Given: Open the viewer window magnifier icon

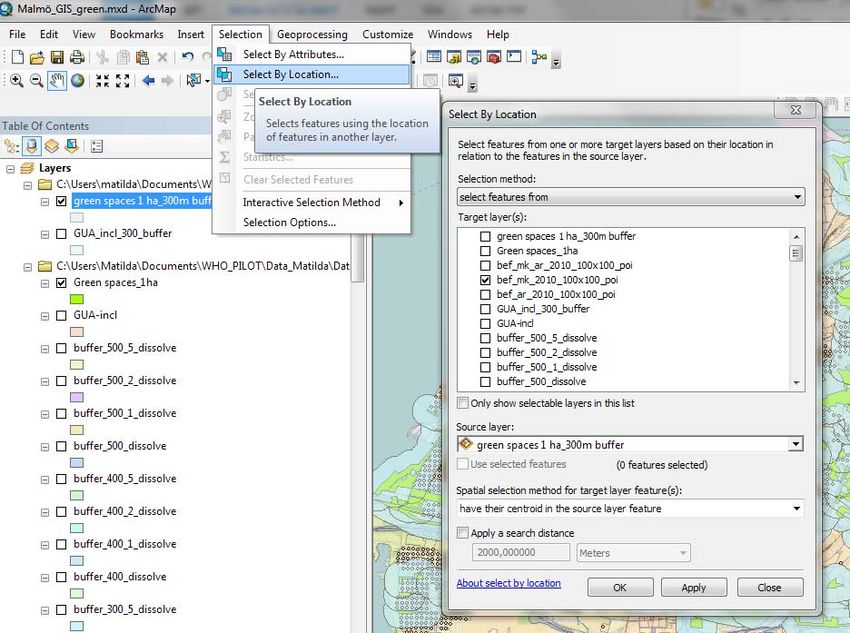Looking at the screenshot, I should click(455, 81).
